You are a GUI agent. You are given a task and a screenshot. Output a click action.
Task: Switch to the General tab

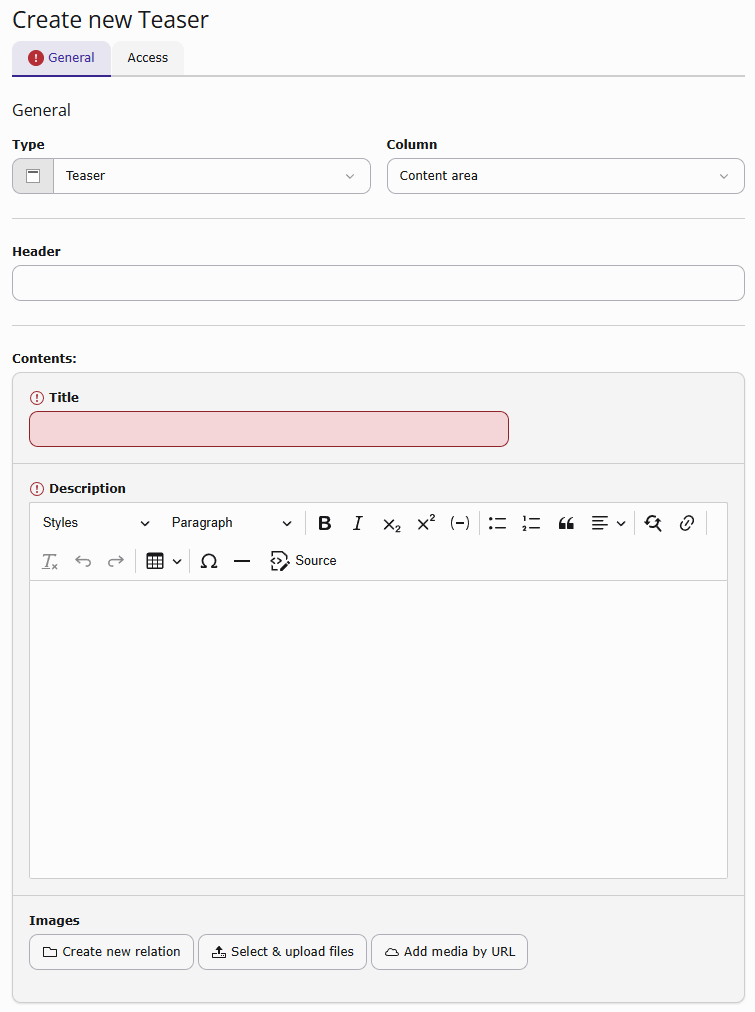pos(61,58)
